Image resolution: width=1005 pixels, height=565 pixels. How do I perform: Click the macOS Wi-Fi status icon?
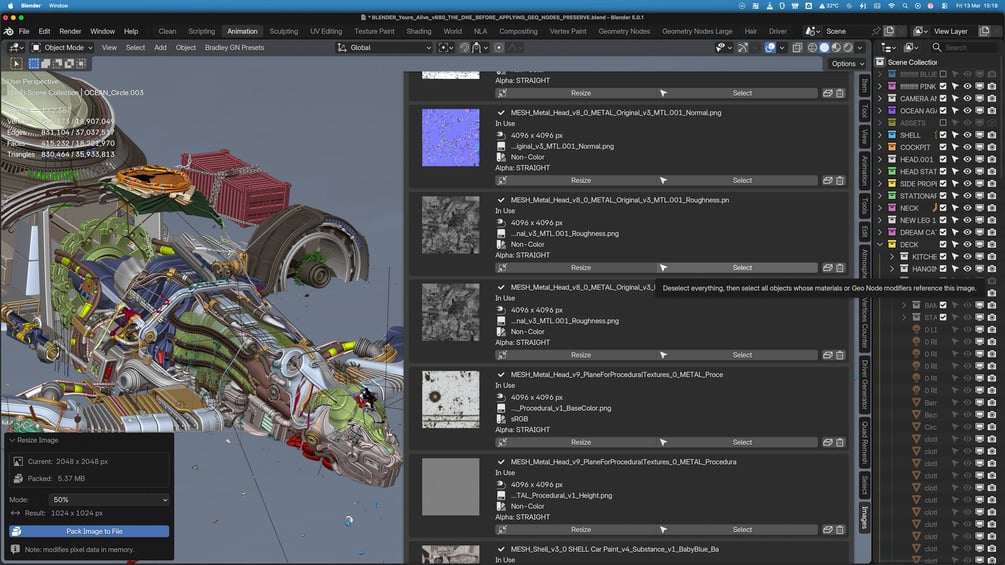tap(891, 5)
